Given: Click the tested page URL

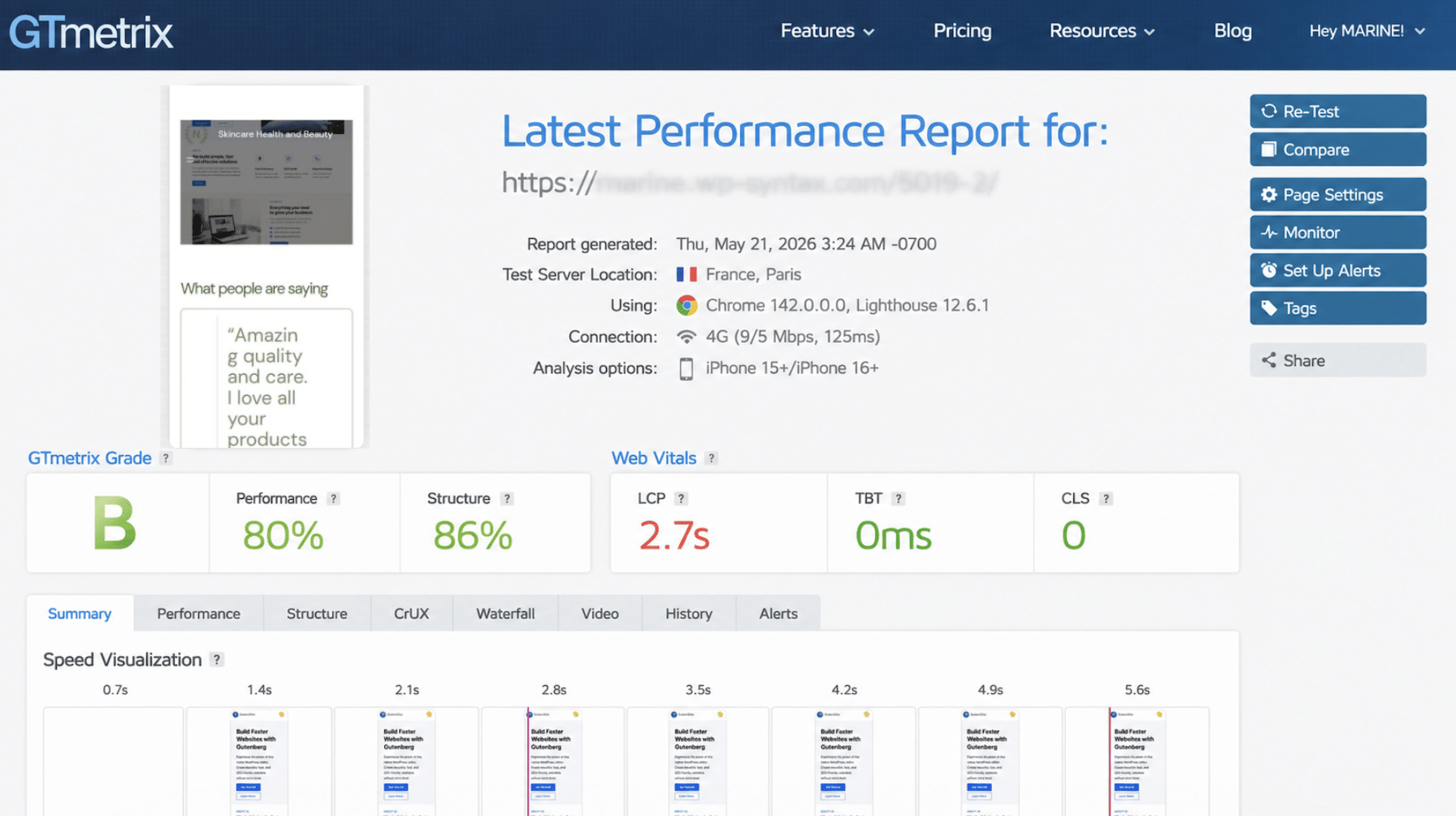Looking at the screenshot, I should point(749,183).
